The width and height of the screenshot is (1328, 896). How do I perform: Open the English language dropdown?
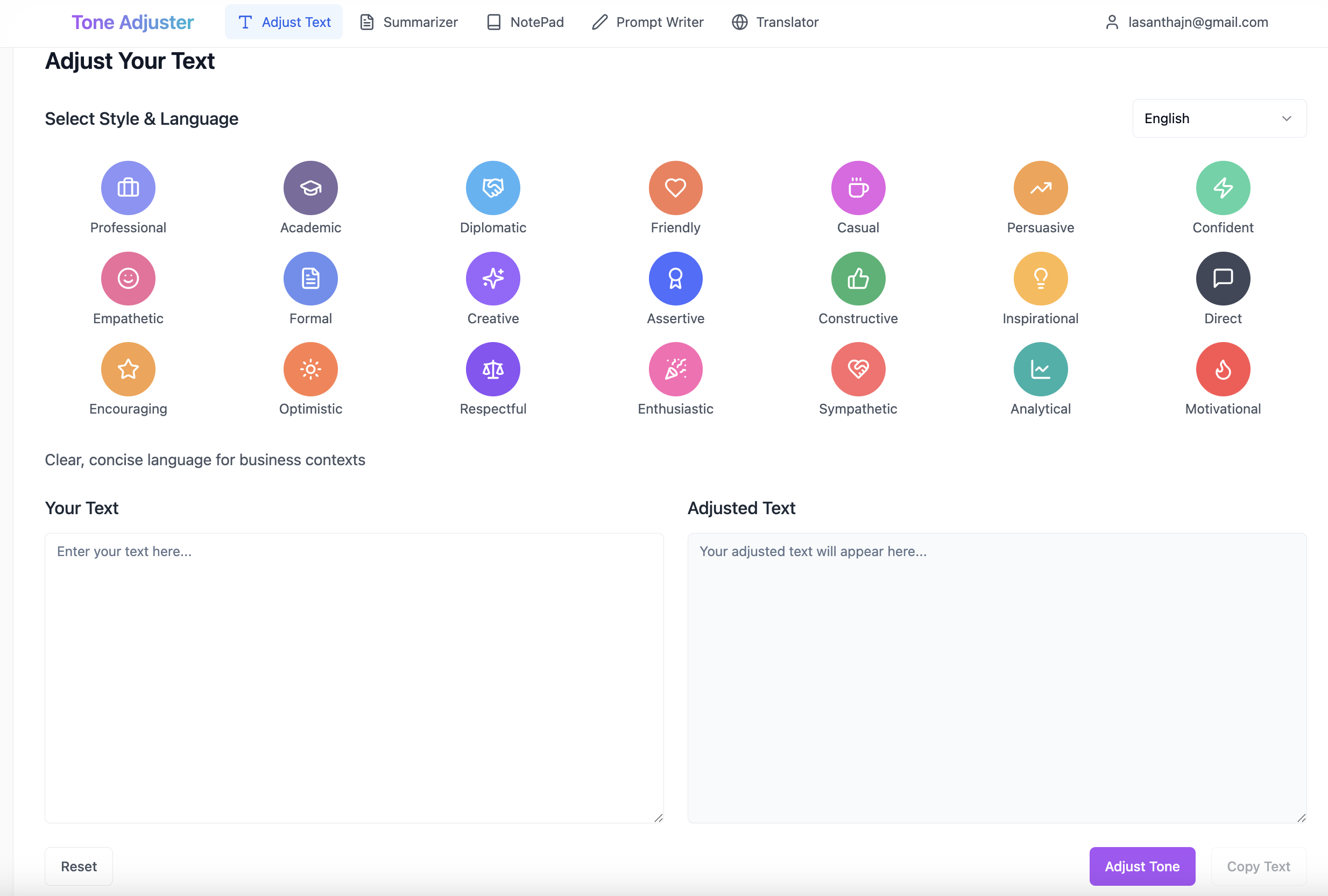(x=1219, y=118)
